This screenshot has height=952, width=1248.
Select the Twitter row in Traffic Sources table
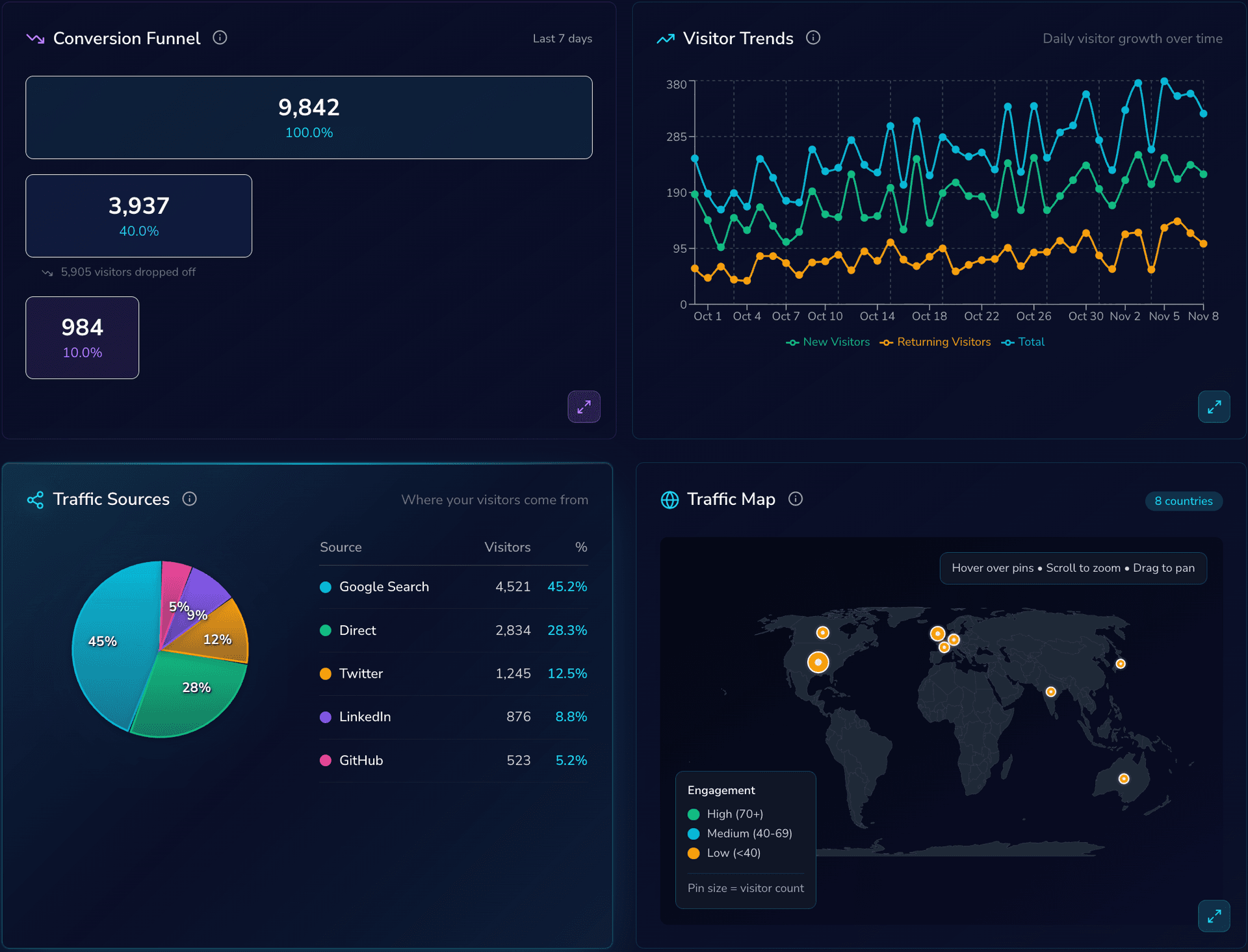(453, 674)
